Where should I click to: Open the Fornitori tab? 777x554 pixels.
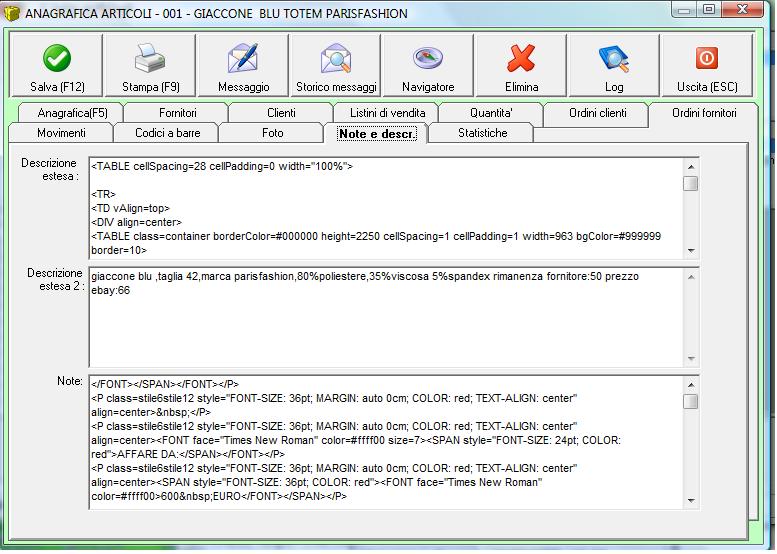[177, 113]
